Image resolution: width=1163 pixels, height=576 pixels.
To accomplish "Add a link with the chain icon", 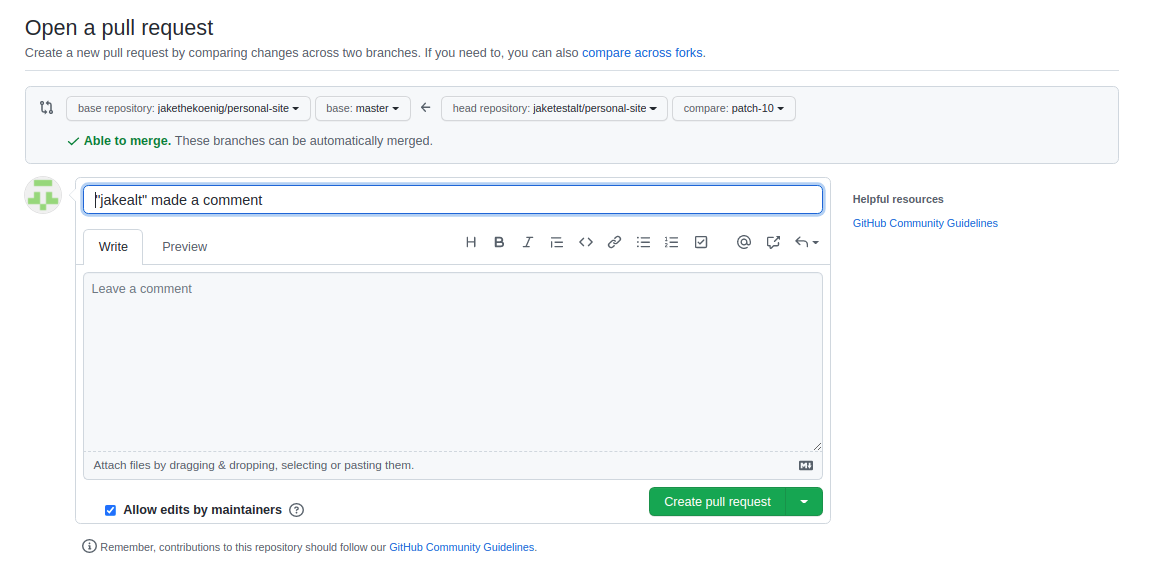I will [614, 242].
